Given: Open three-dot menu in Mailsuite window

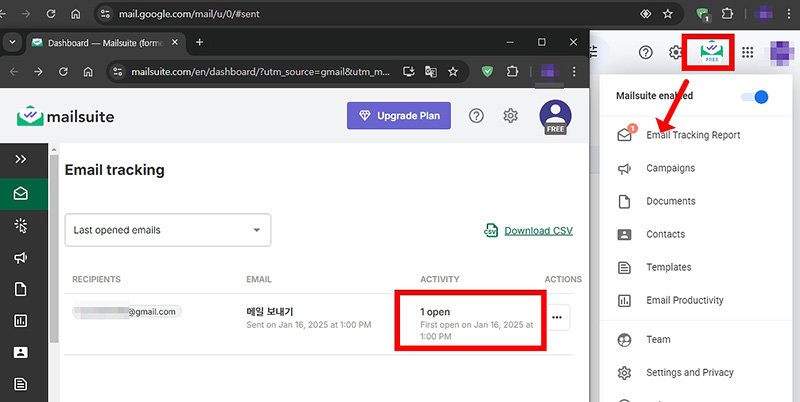Looking at the screenshot, I should pyautogui.click(x=574, y=71).
